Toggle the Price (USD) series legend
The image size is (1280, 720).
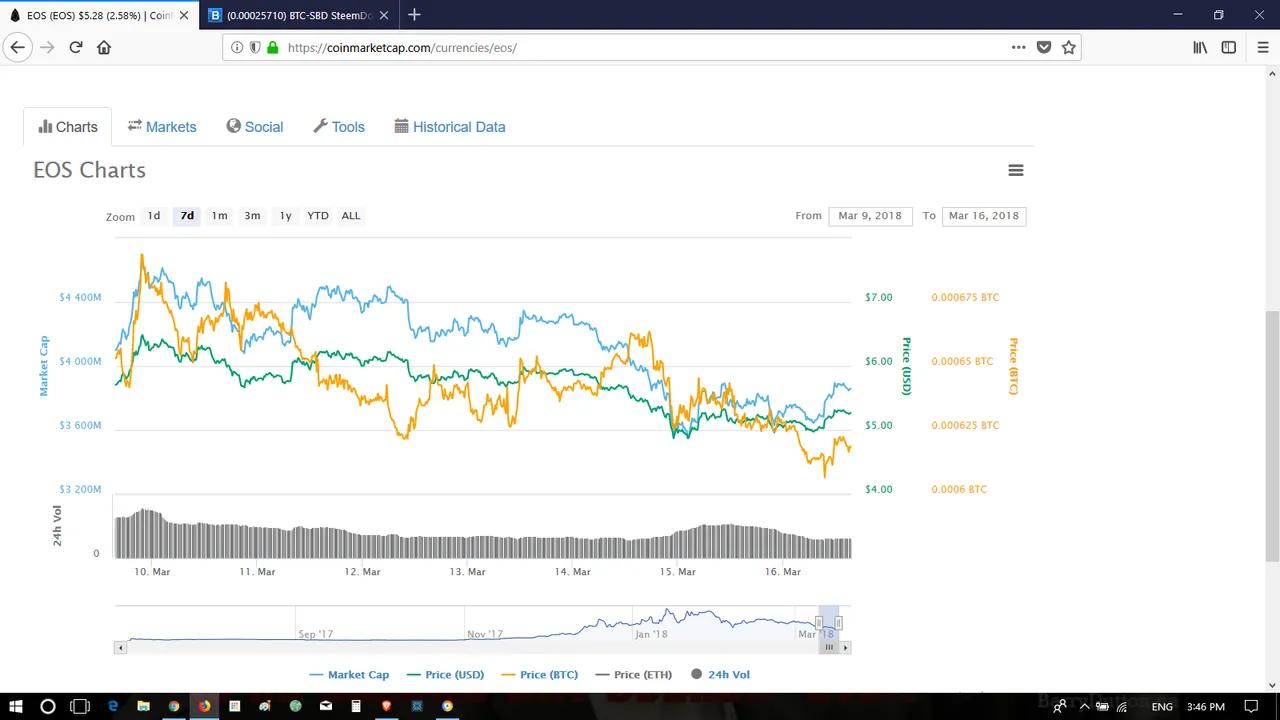445,675
